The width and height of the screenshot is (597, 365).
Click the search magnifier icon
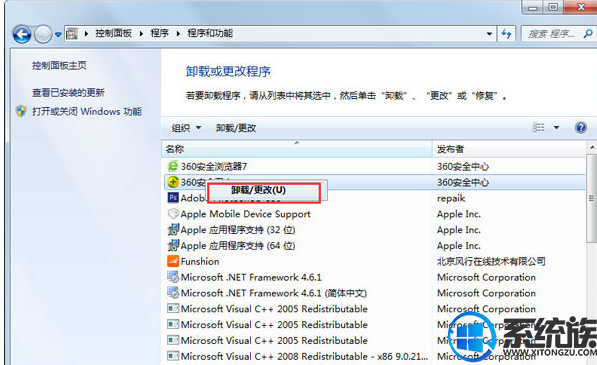pyautogui.click(x=588, y=34)
